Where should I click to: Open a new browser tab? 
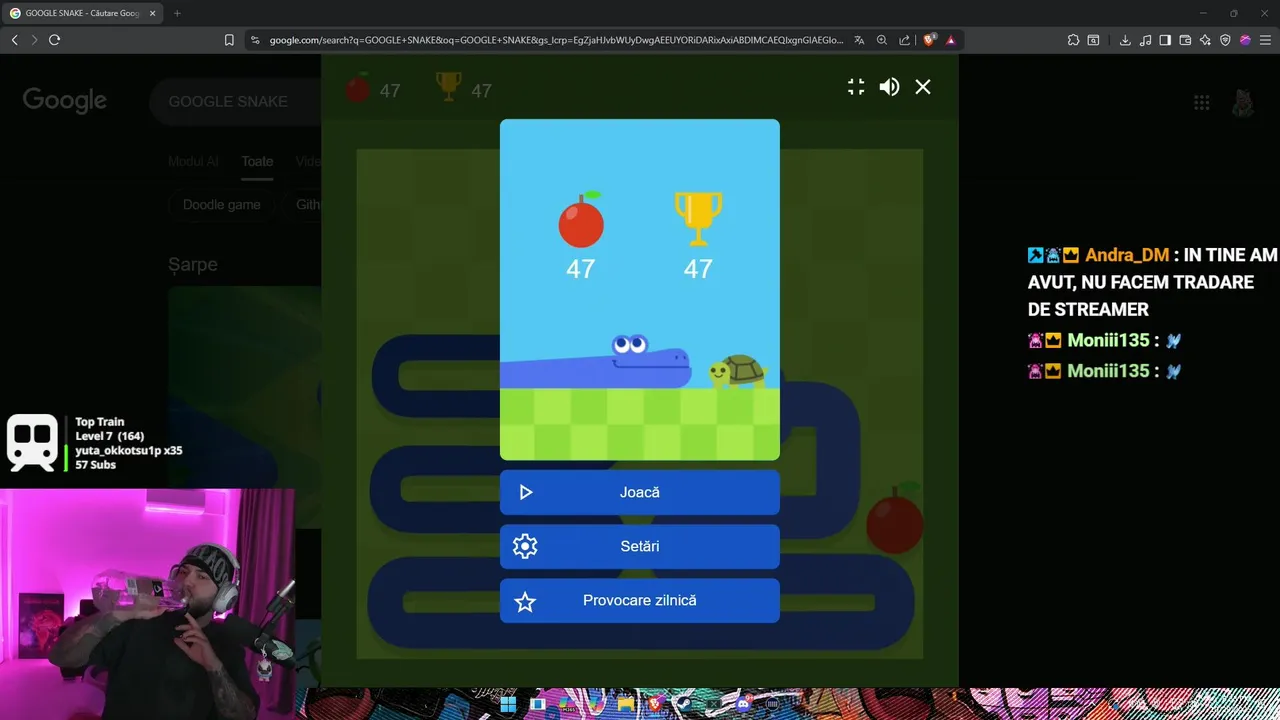177,13
